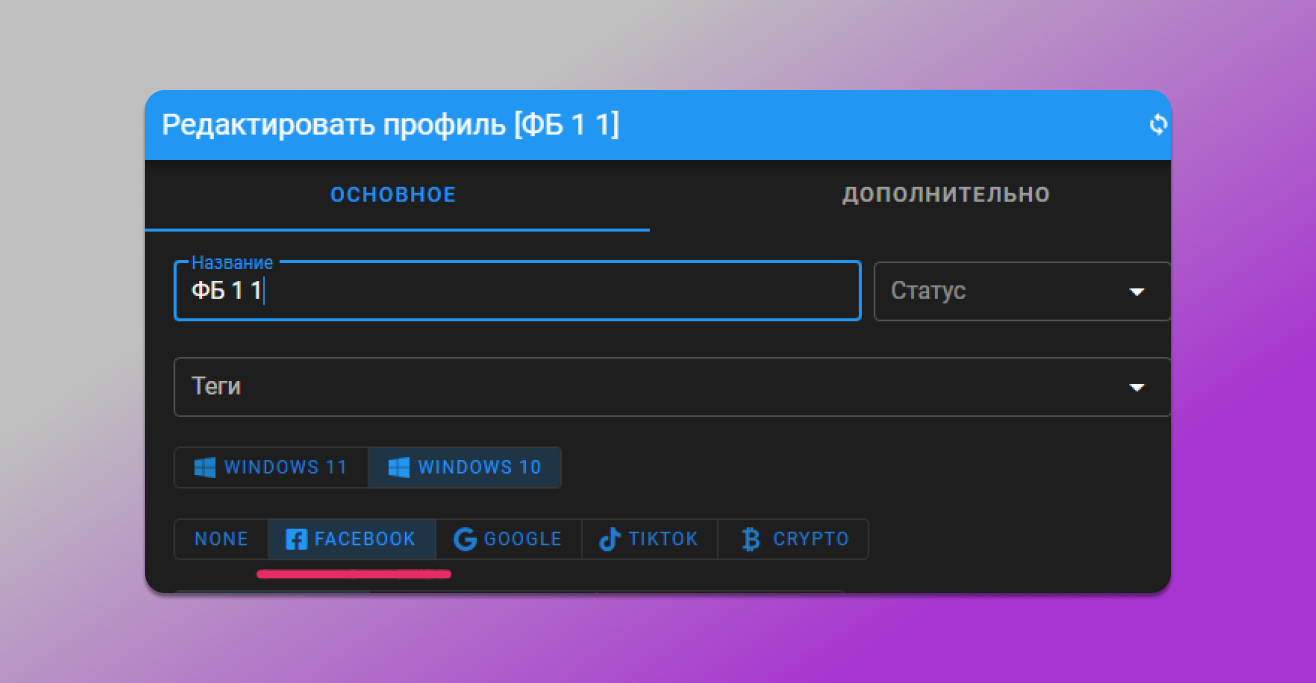The height and width of the screenshot is (683, 1316).
Task: Select GOOGLE as the profile platform
Action: [508, 539]
